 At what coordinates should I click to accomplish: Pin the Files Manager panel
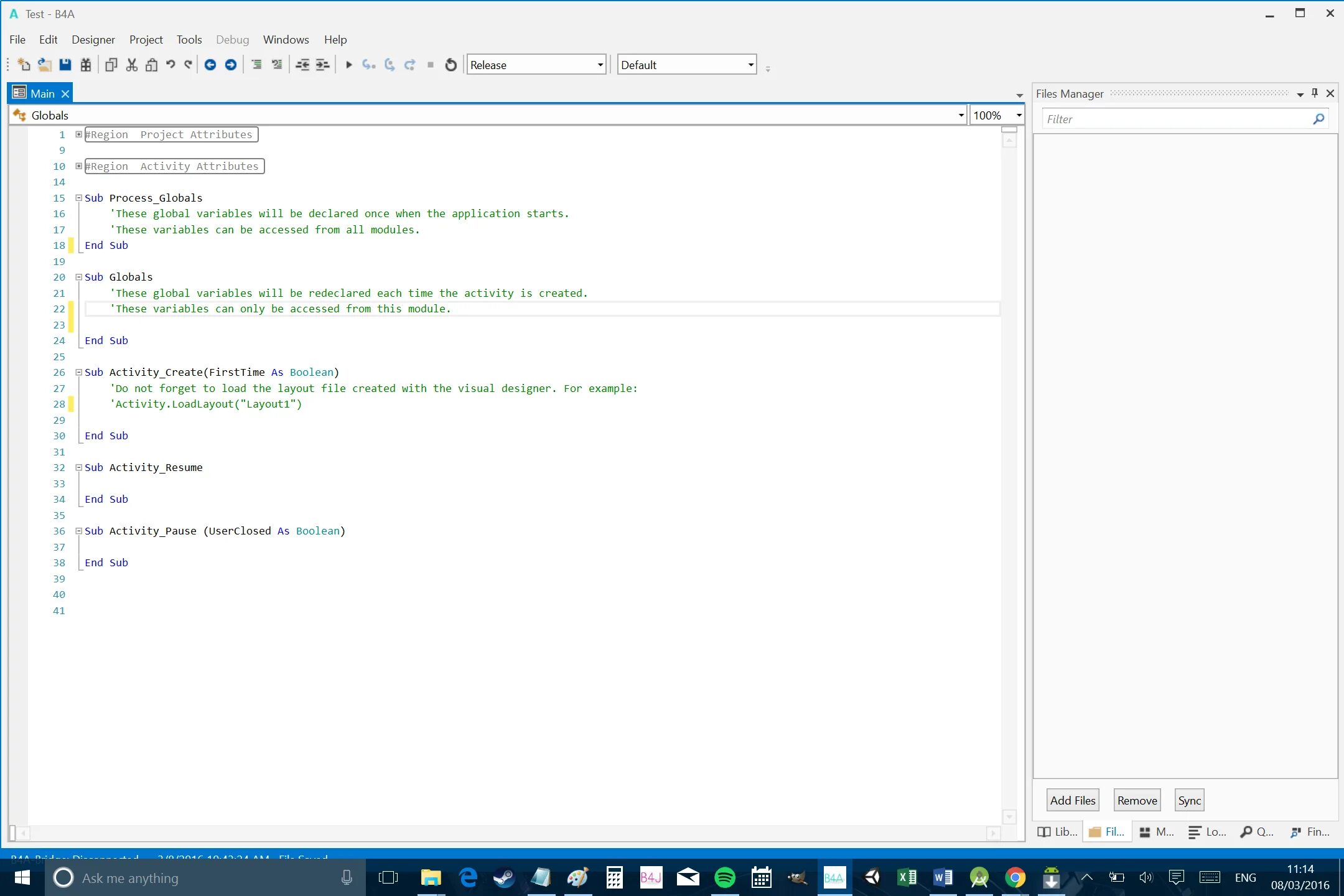coord(1315,93)
